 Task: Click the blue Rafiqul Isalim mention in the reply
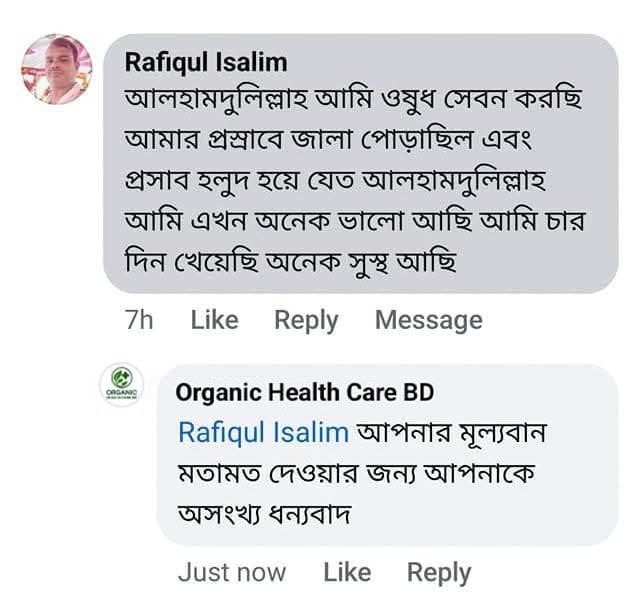point(263,432)
